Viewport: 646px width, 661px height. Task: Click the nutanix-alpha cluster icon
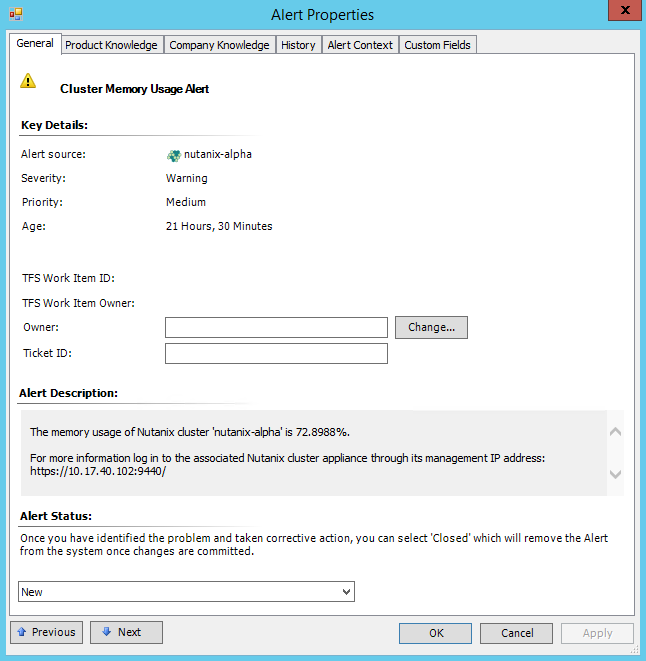pyautogui.click(x=173, y=156)
